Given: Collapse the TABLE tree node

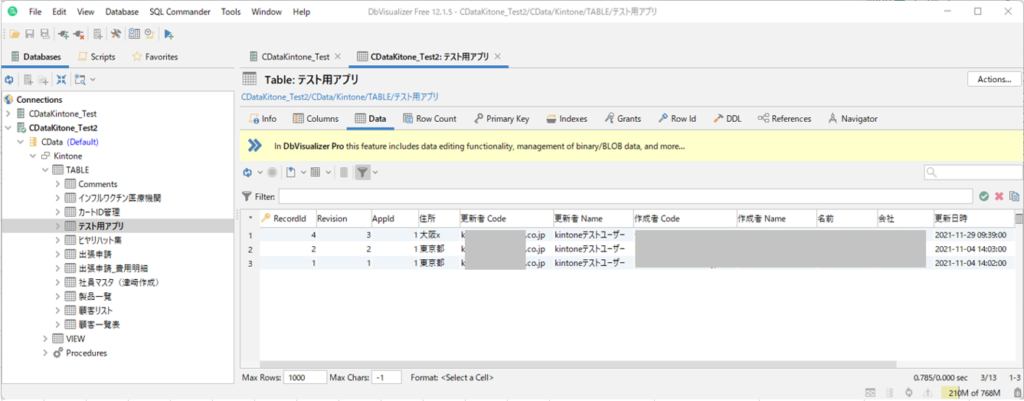Looking at the screenshot, I should point(45,170).
